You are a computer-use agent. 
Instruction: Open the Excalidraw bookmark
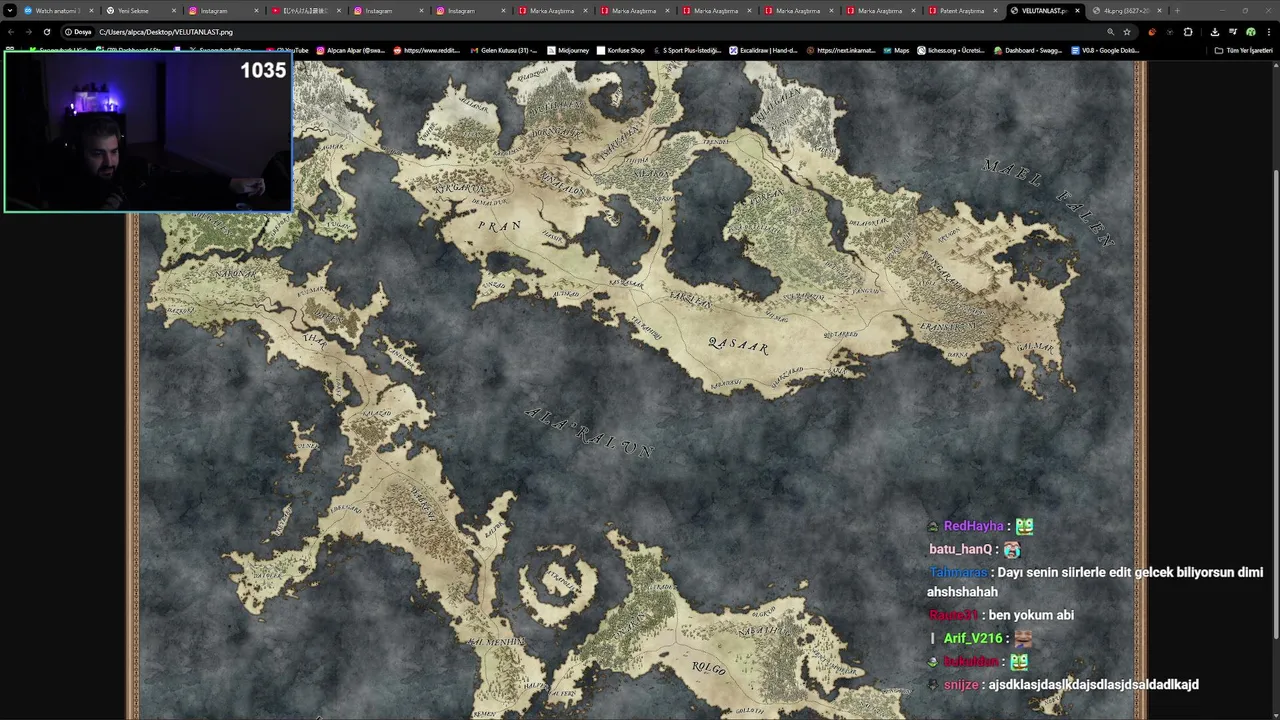(763, 50)
